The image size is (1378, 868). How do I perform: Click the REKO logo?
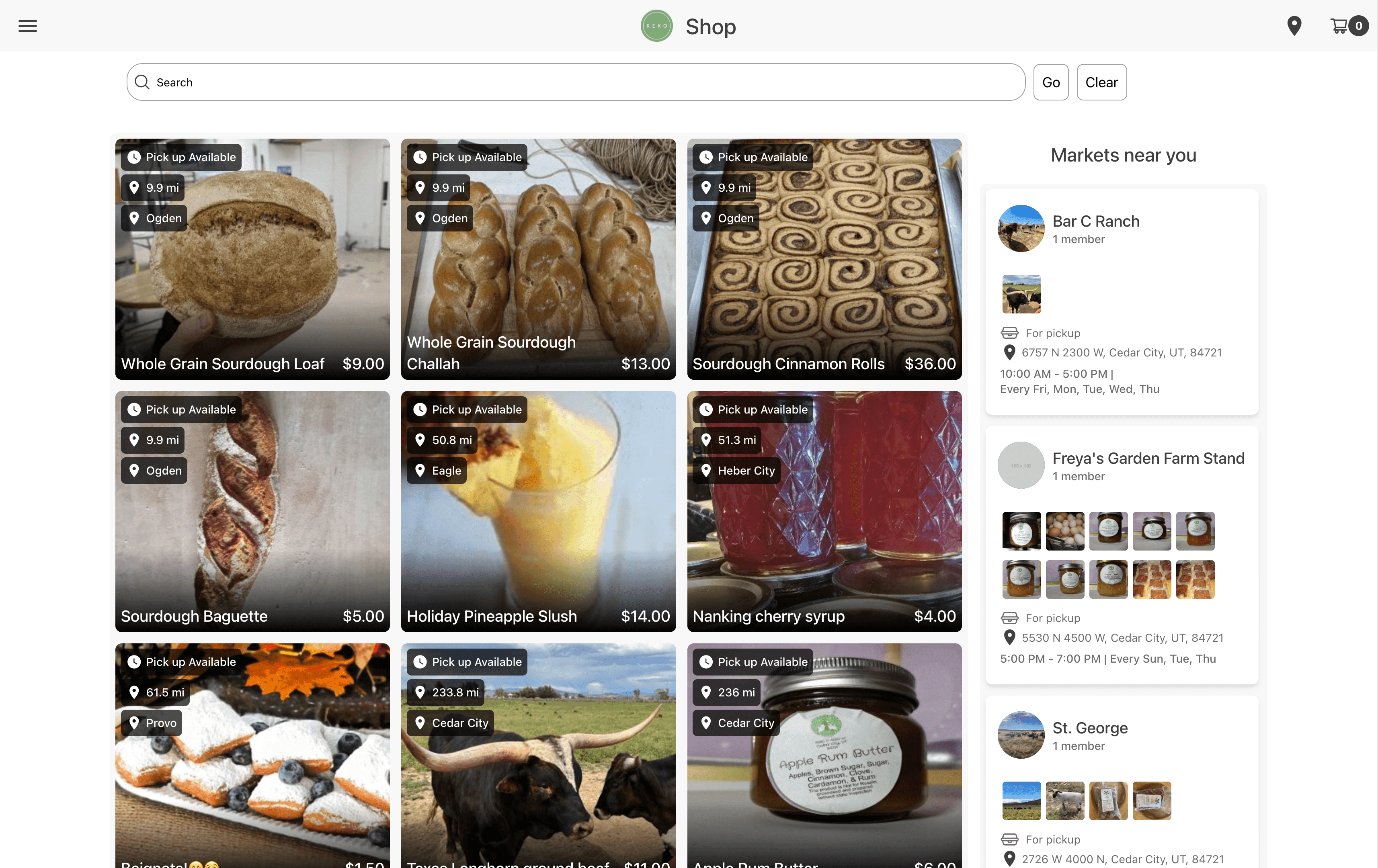point(656,26)
